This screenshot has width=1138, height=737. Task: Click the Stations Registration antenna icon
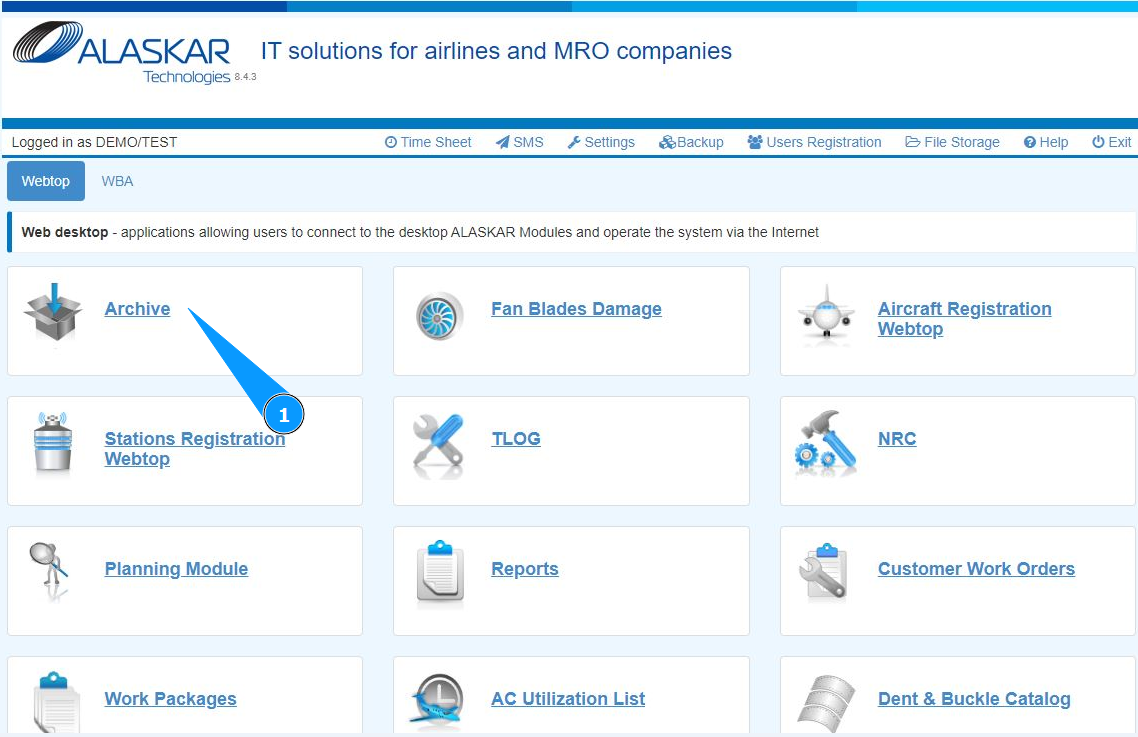(53, 443)
